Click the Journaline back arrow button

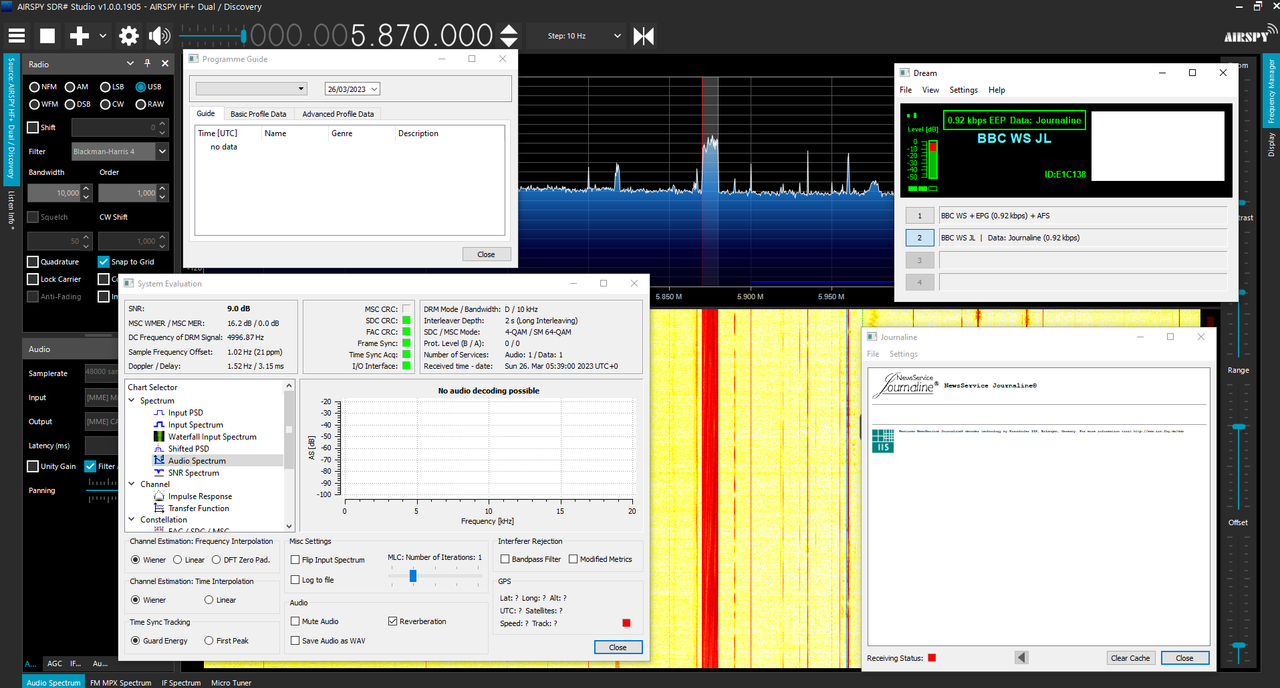click(1021, 658)
